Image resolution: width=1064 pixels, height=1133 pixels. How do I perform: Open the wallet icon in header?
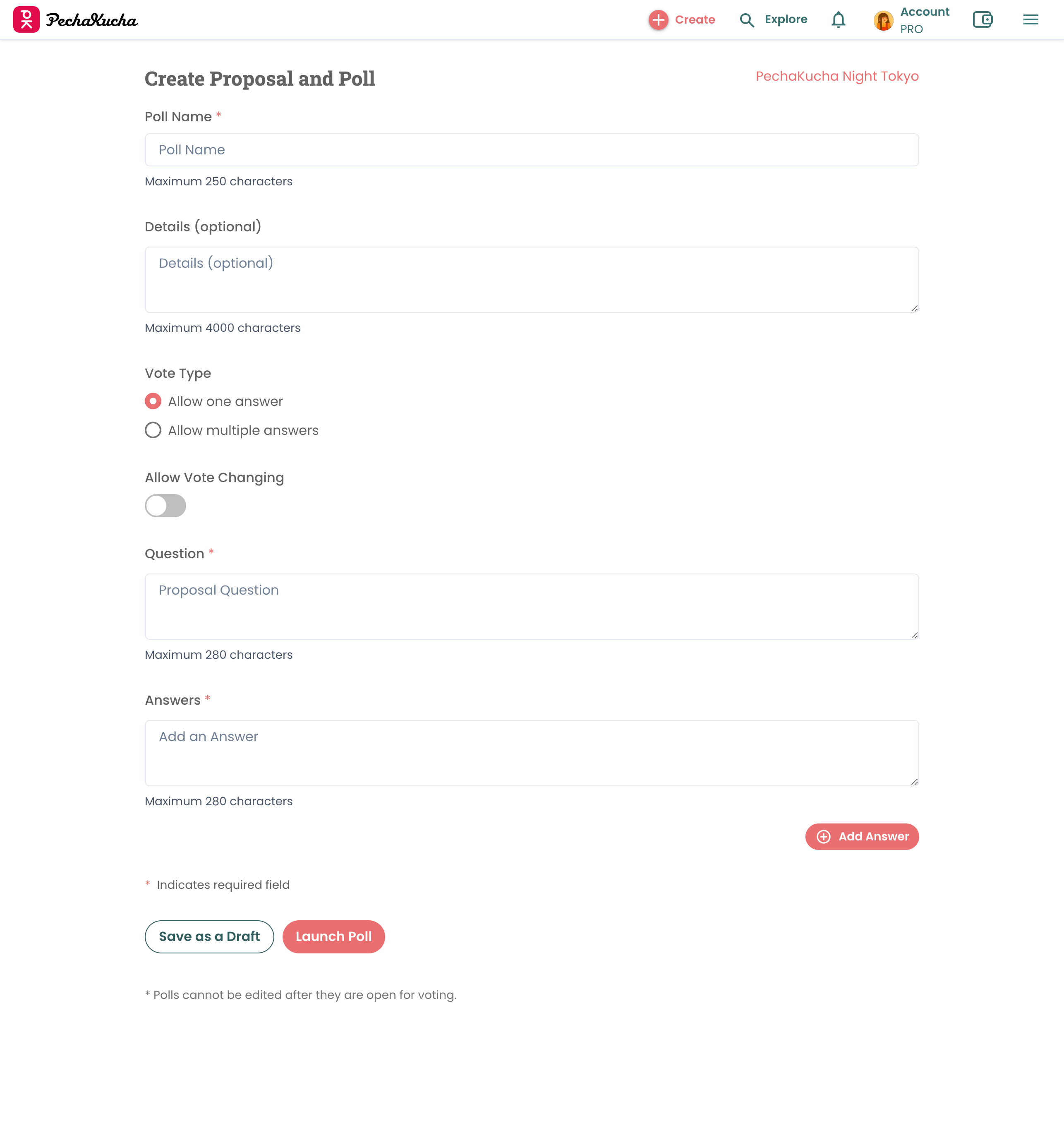click(x=983, y=19)
